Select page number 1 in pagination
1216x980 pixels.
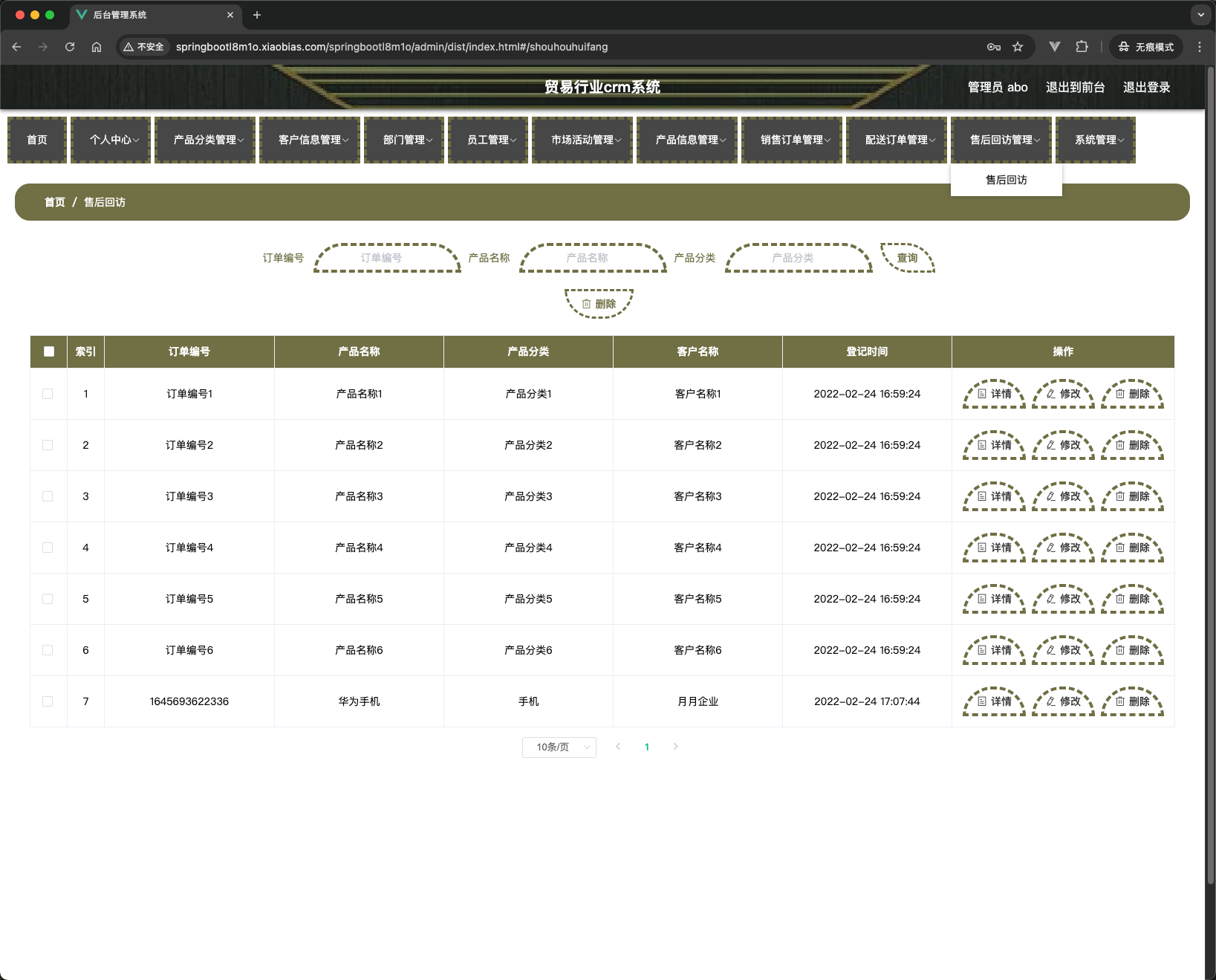click(647, 747)
